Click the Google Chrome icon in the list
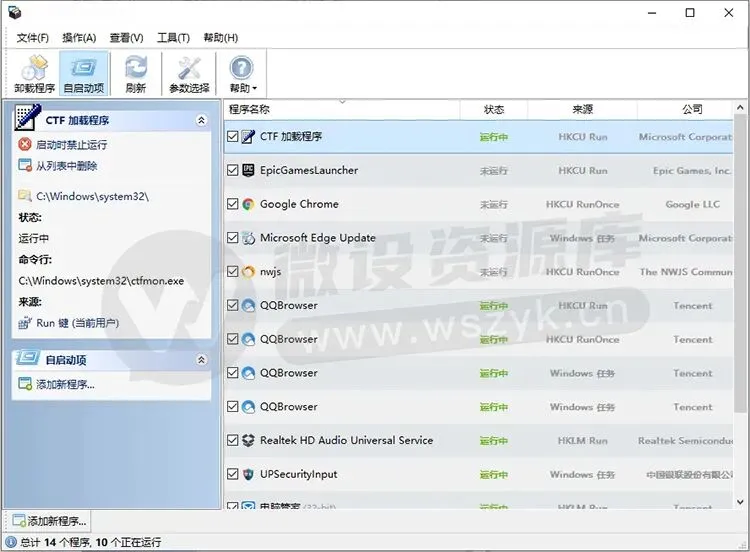750x552 pixels. (x=248, y=204)
